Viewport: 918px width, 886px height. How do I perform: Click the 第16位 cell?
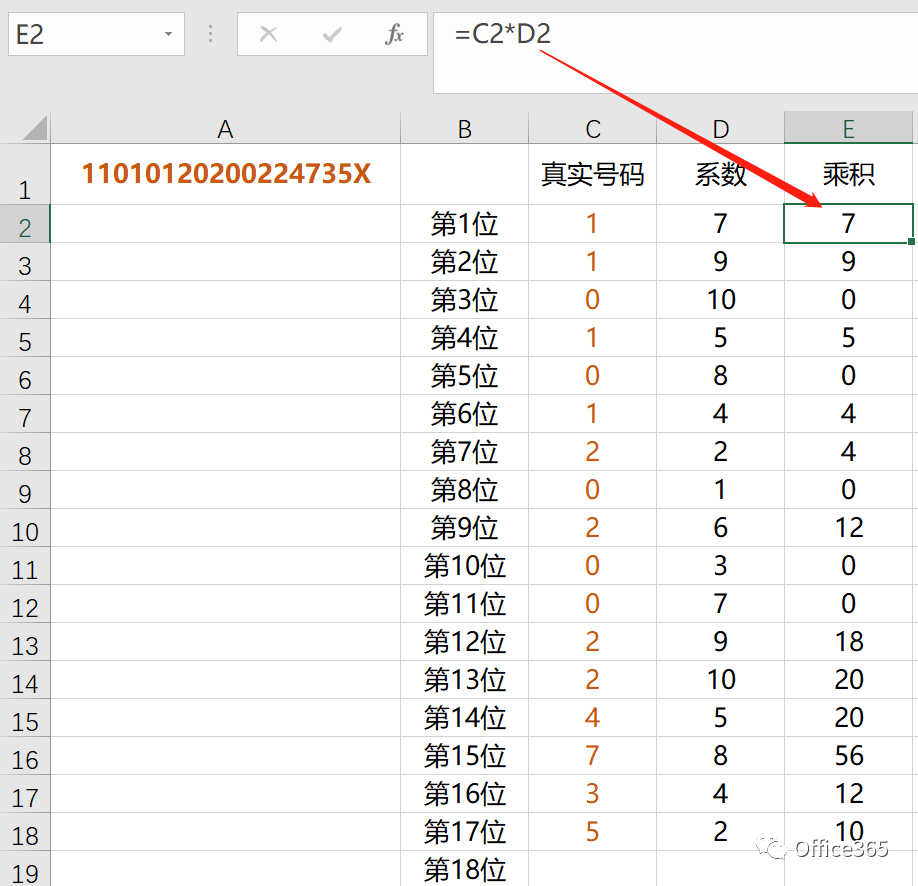click(464, 793)
